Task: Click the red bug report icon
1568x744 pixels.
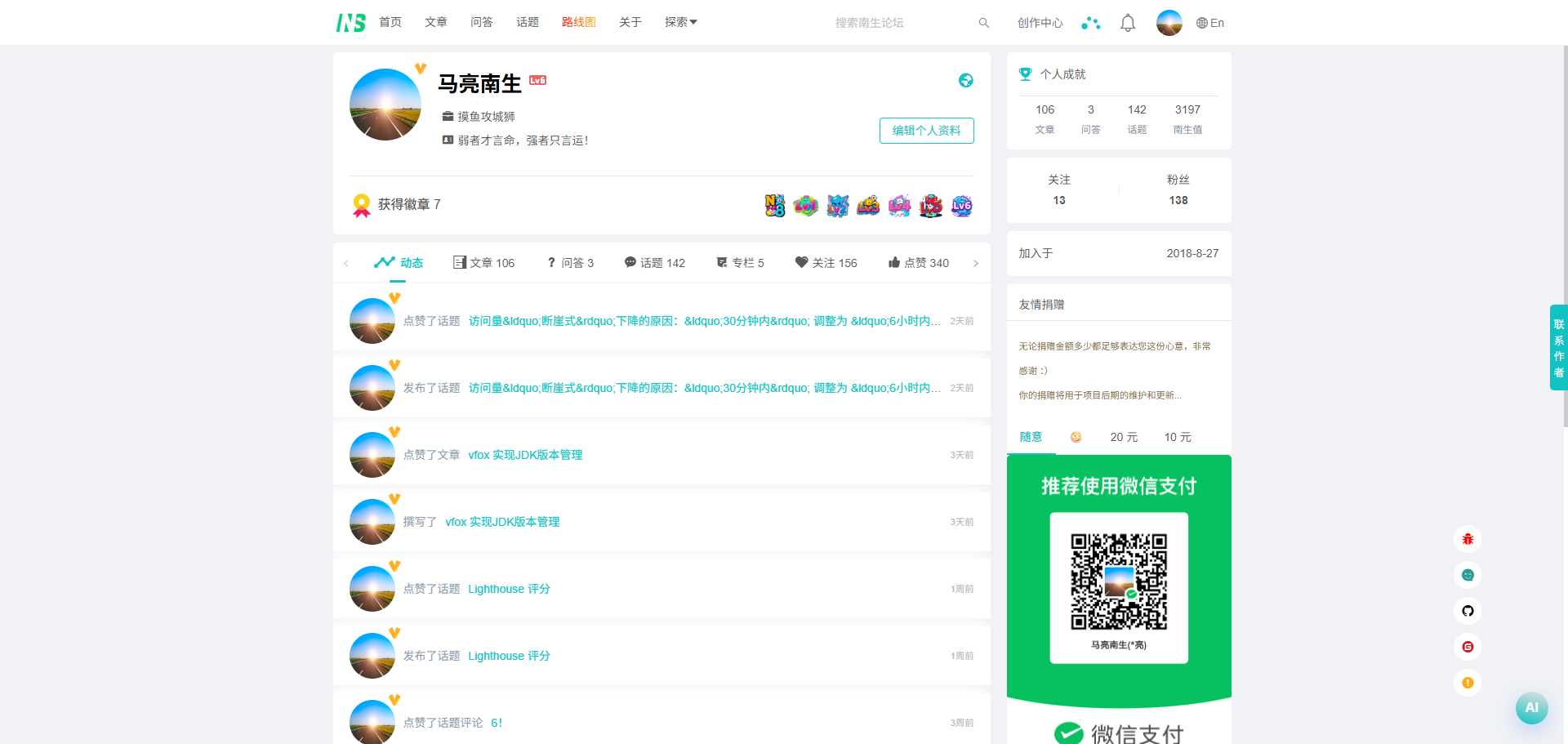Action: (1468, 539)
